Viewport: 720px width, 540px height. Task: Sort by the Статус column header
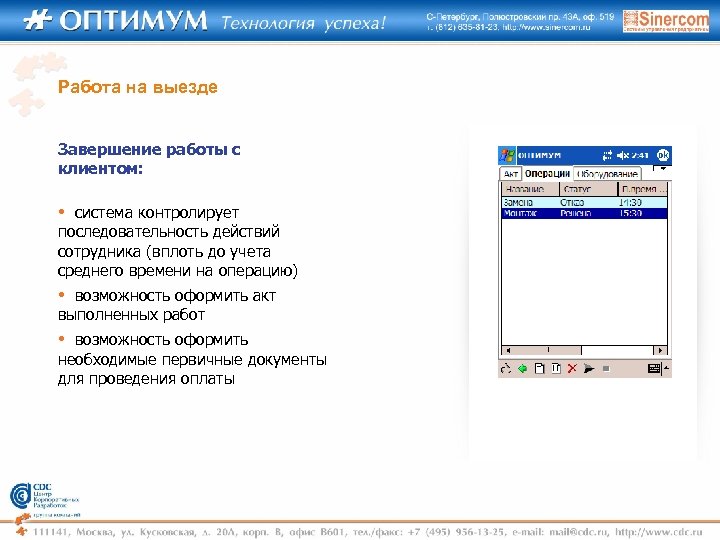tap(589, 189)
